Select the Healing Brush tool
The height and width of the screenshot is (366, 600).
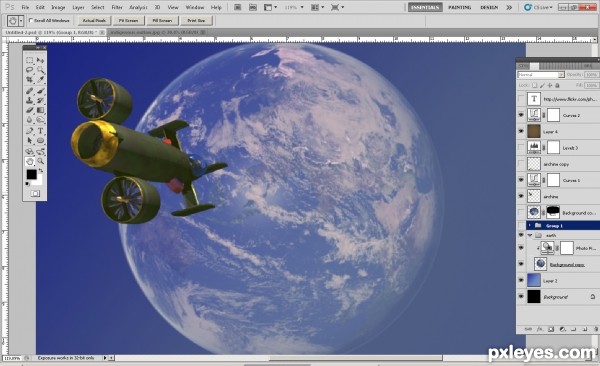pyautogui.click(x=29, y=91)
